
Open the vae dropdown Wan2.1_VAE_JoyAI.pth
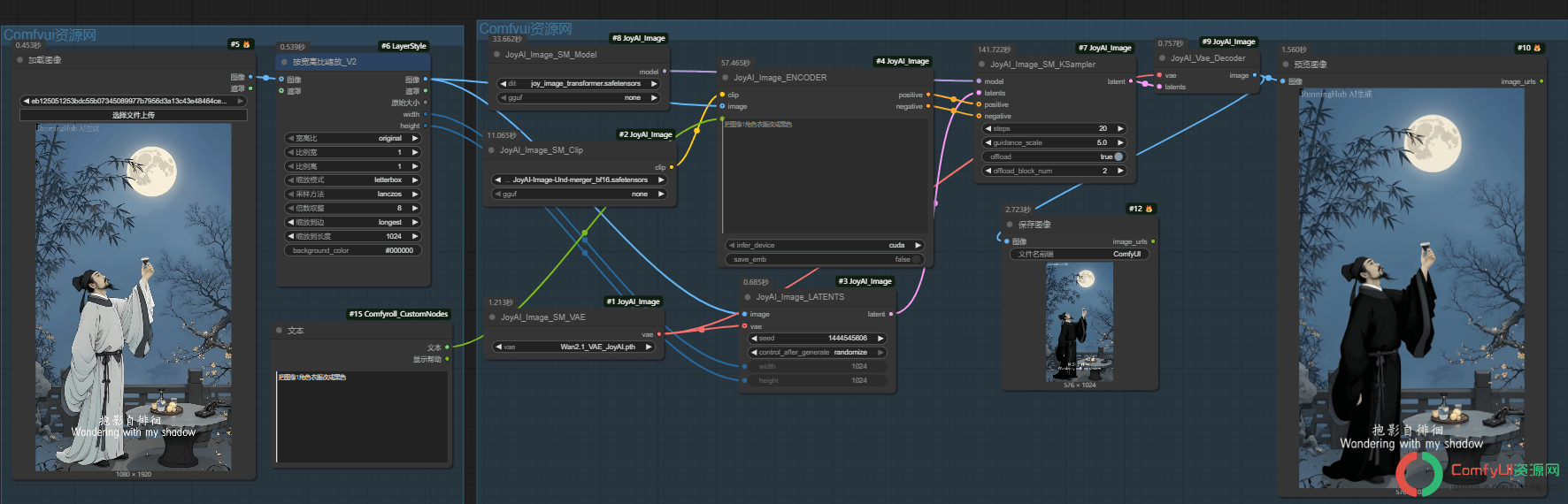tap(573, 347)
